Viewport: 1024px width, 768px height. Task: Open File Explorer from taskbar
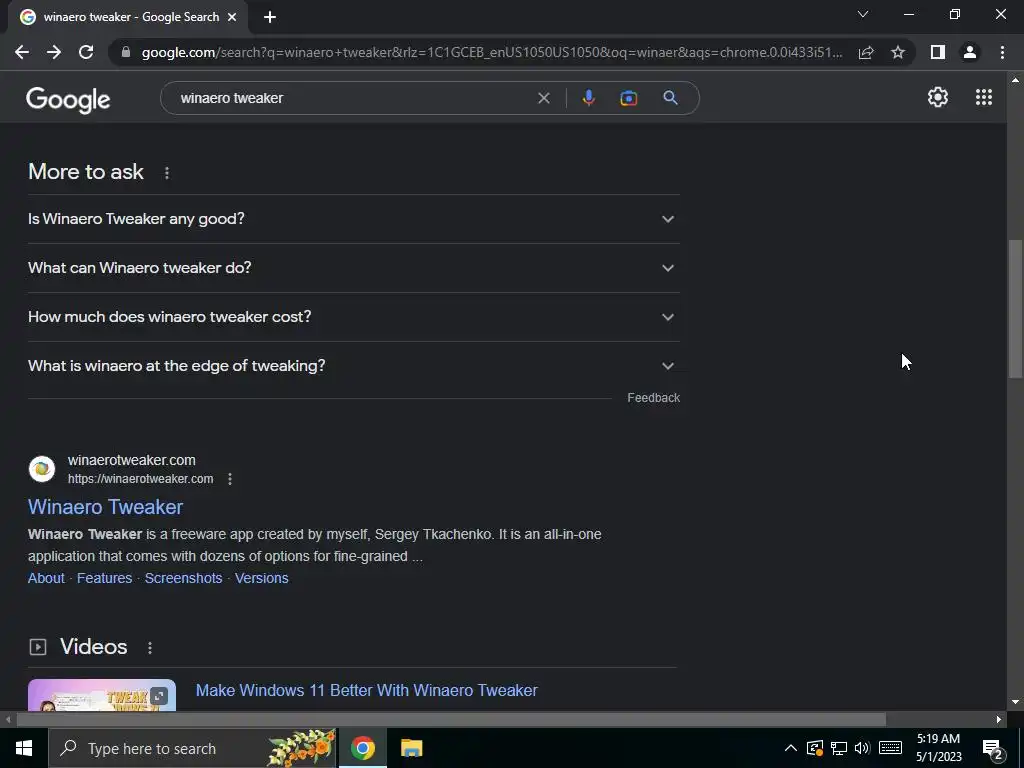coord(411,748)
